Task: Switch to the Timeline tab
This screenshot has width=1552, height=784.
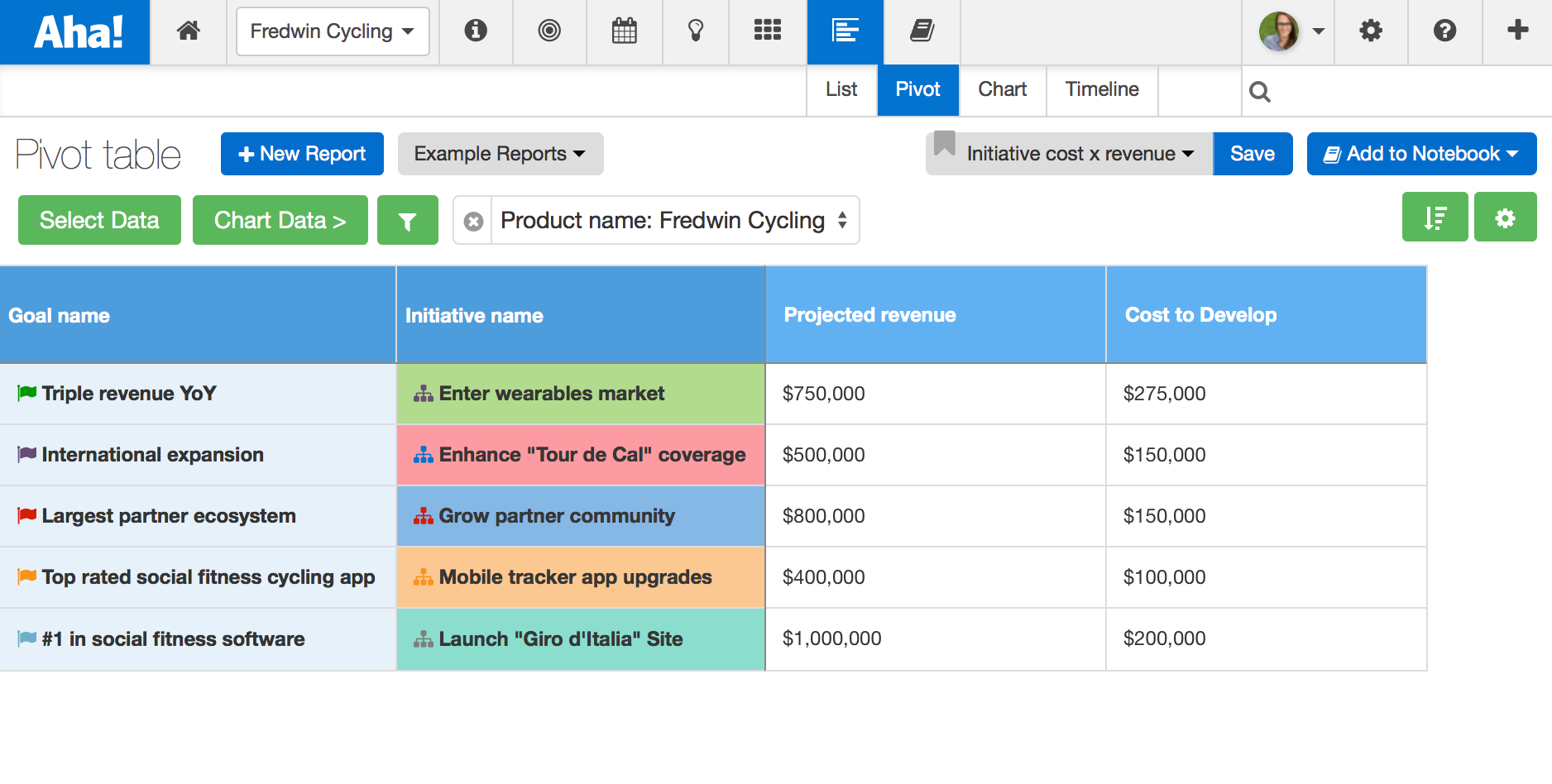Action: coord(1101,89)
